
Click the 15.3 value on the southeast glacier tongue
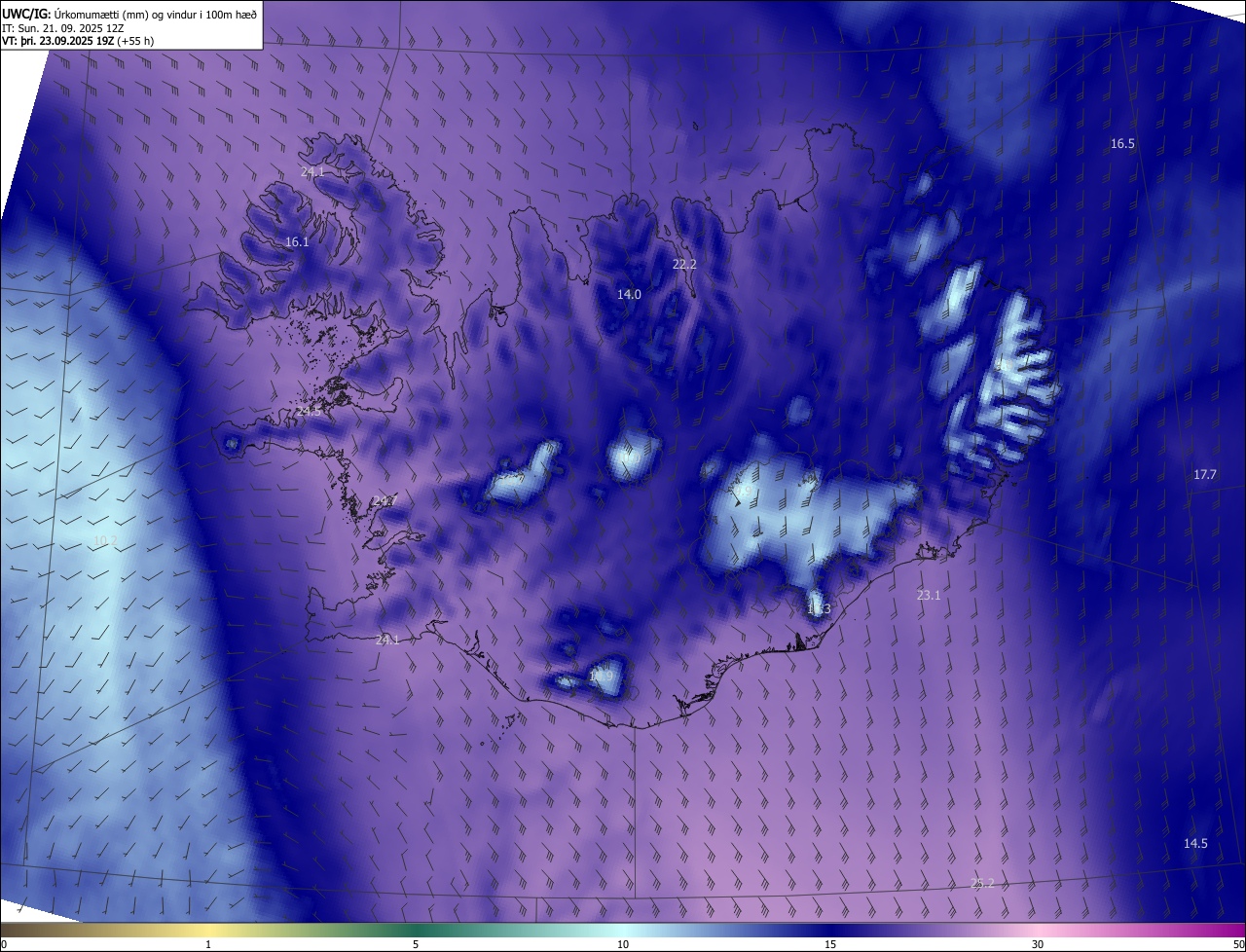(x=819, y=610)
